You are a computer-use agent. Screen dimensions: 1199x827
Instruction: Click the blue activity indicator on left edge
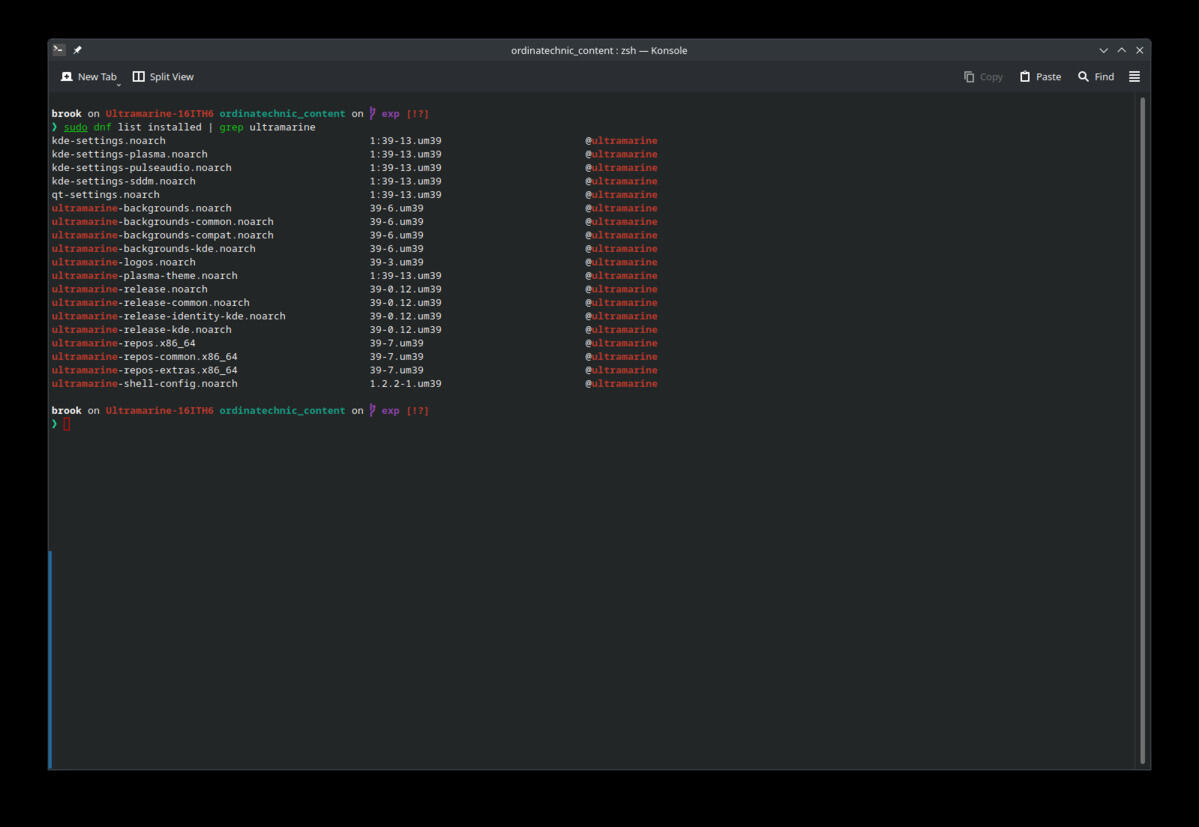50,659
